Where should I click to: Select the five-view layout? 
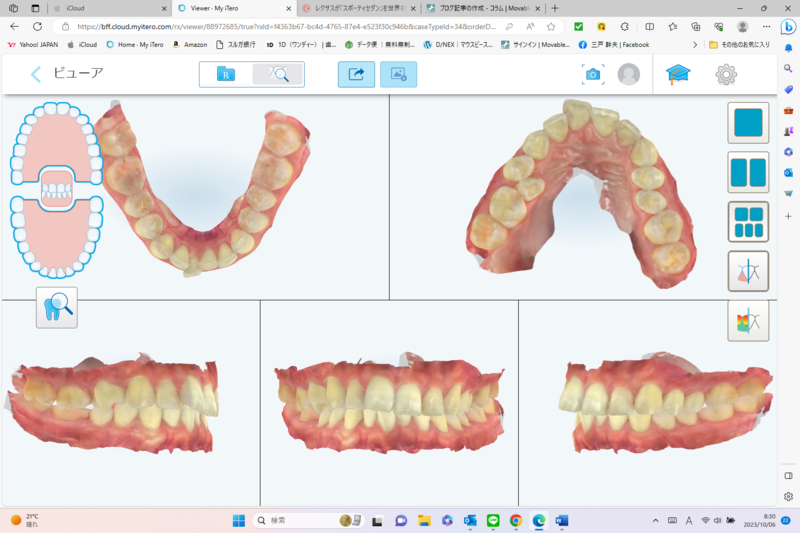tap(748, 222)
